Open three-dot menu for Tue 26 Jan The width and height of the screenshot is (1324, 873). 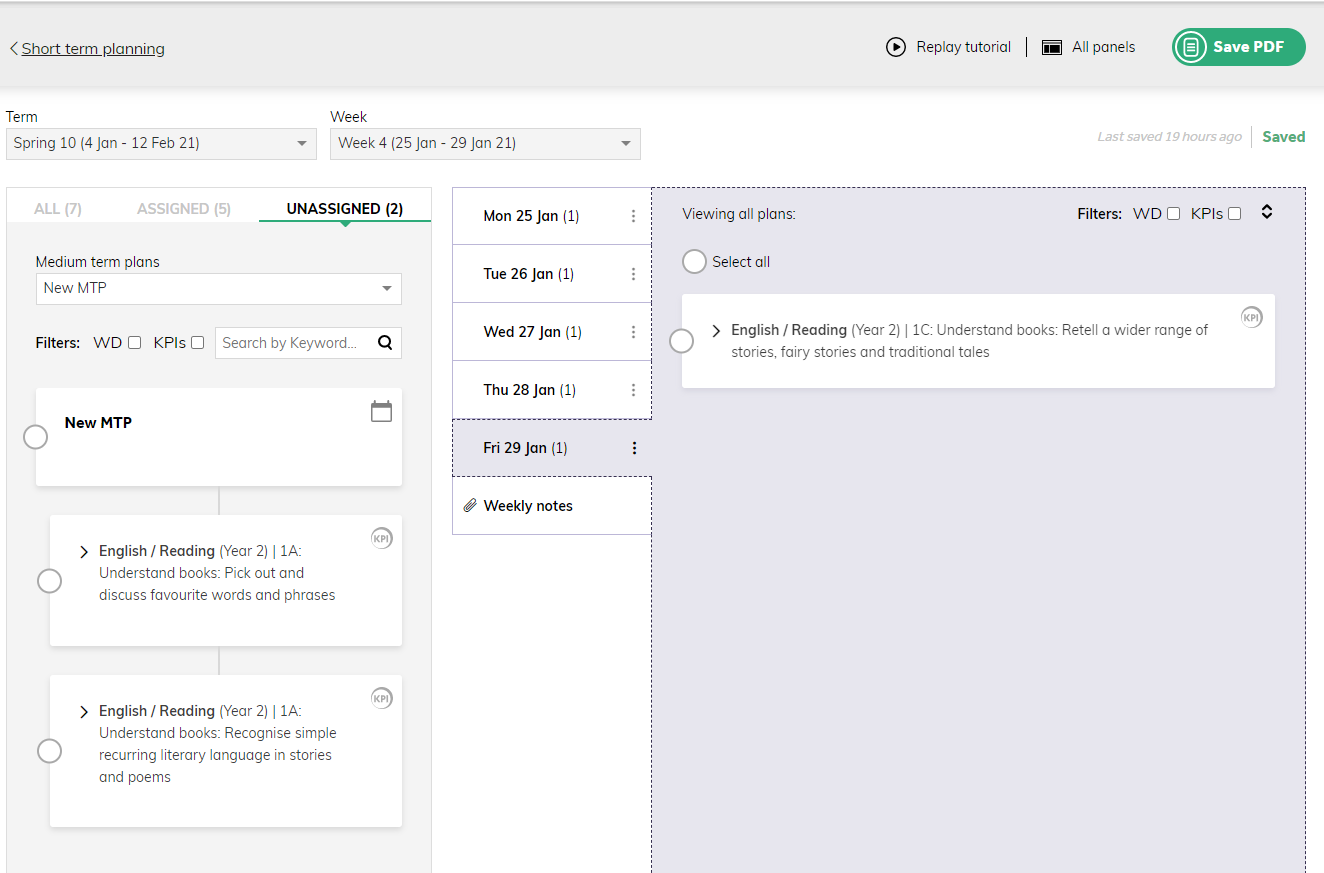tap(633, 274)
